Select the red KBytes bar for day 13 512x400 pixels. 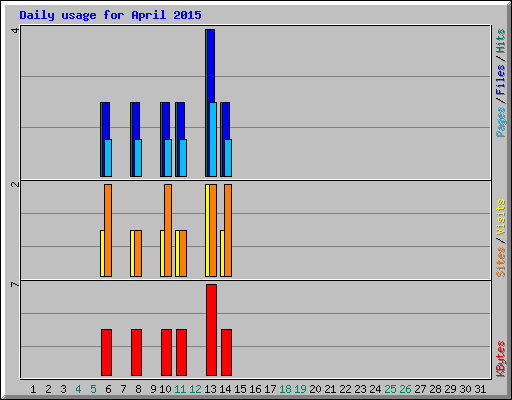pos(211,330)
